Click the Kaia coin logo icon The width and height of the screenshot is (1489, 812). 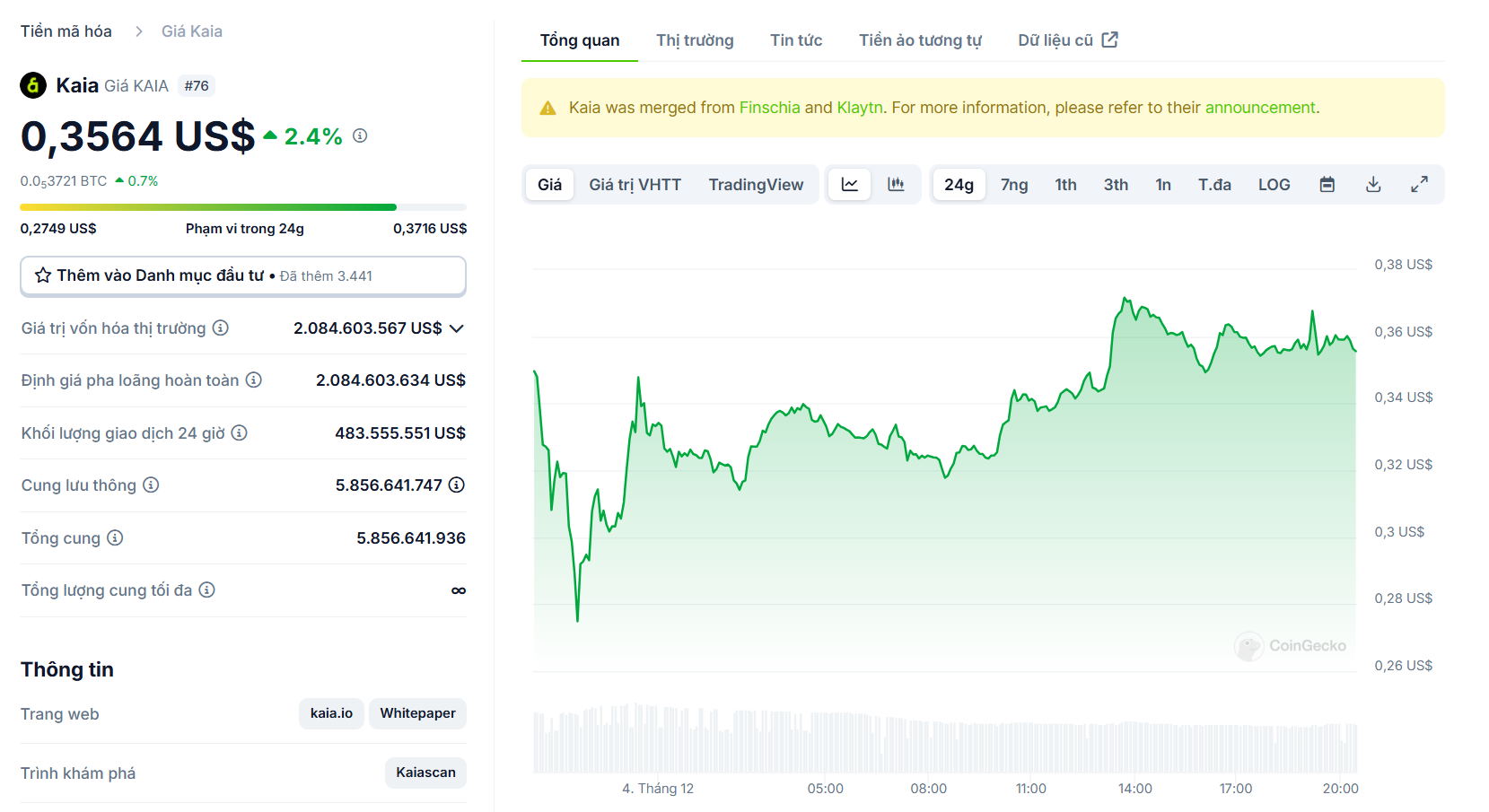(33, 85)
